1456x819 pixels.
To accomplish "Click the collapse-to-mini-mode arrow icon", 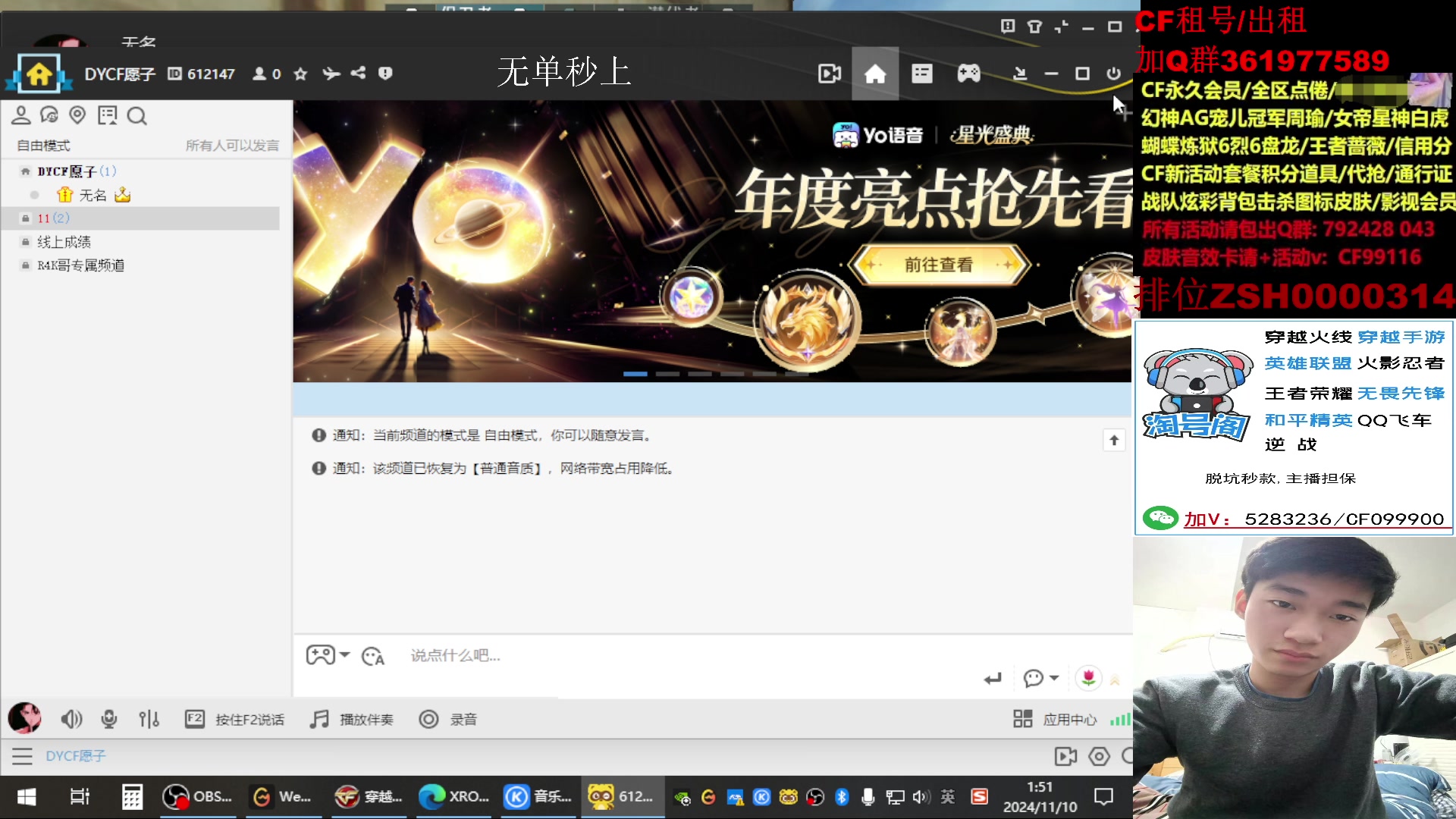I will (1020, 74).
